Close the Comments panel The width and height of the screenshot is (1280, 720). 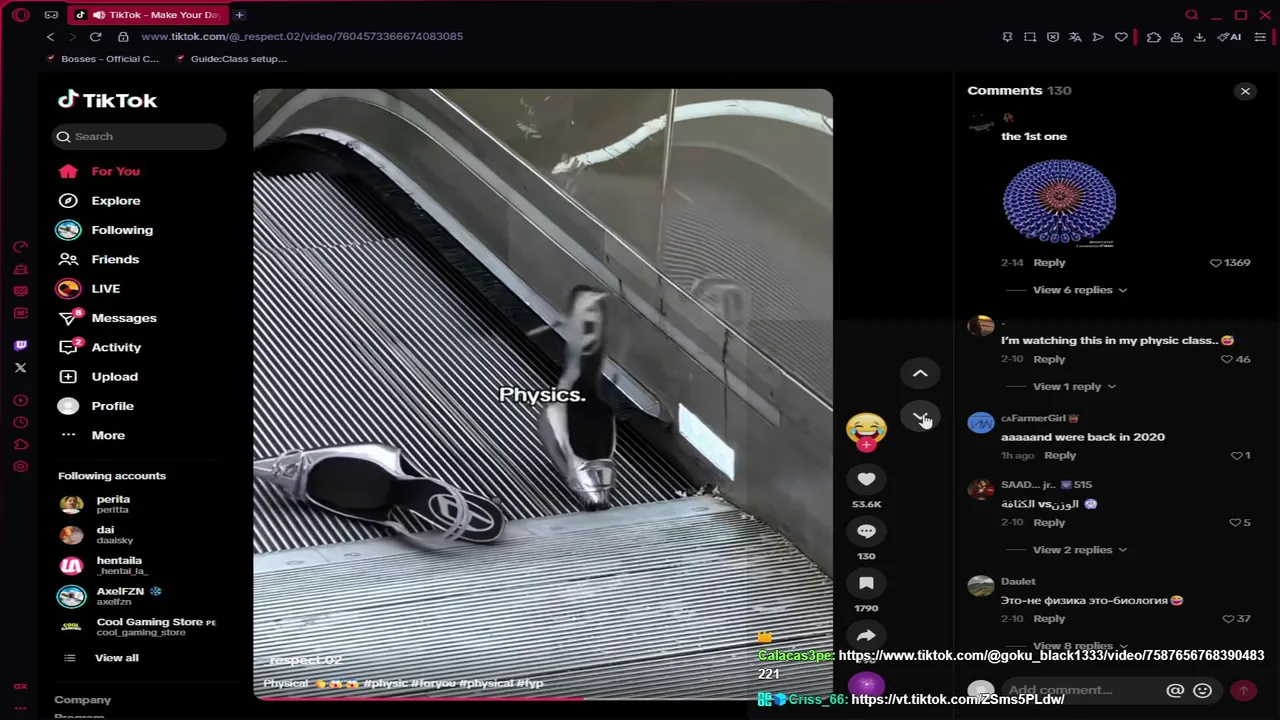pos(1245,91)
